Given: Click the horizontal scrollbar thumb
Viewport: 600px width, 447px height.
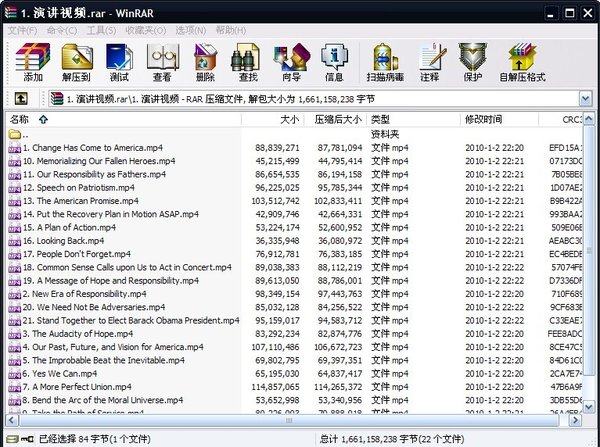Looking at the screenshot, I should [289, 420].
